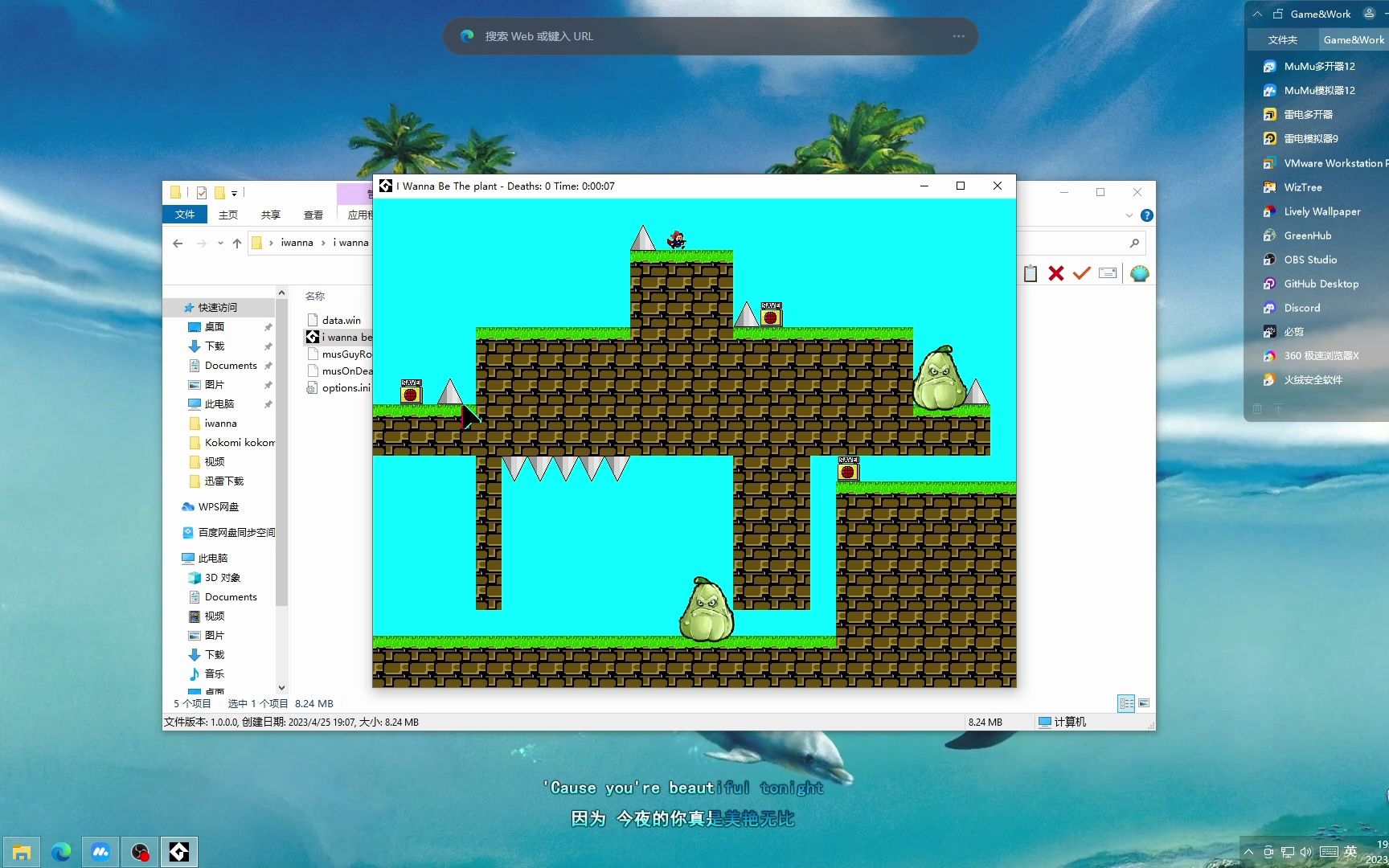Image resolution: width=1389 pixels, height=868 pixels.
Task: Click the breadcrumb arrow before iwanna
Action: (271, 243)
